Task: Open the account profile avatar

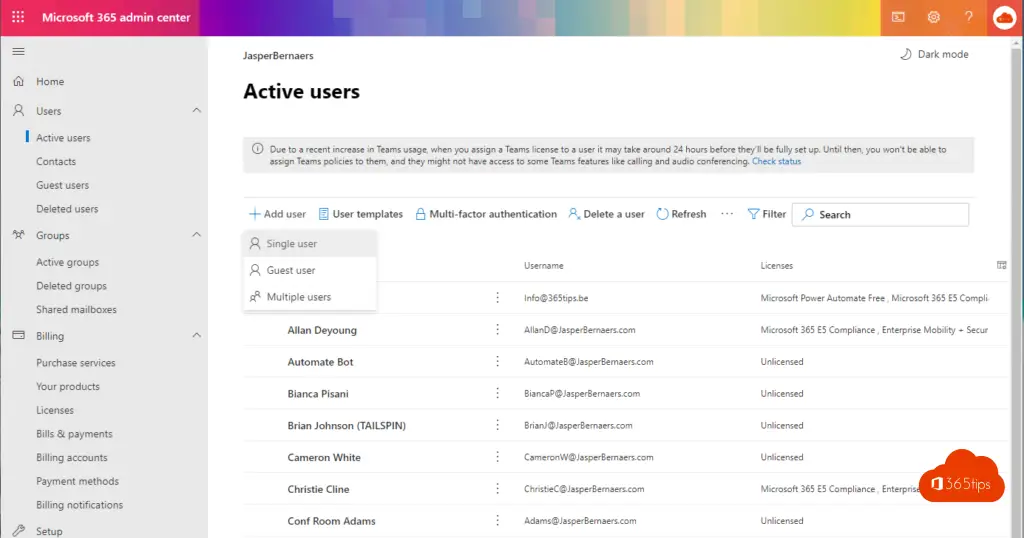Action: 1004,18
